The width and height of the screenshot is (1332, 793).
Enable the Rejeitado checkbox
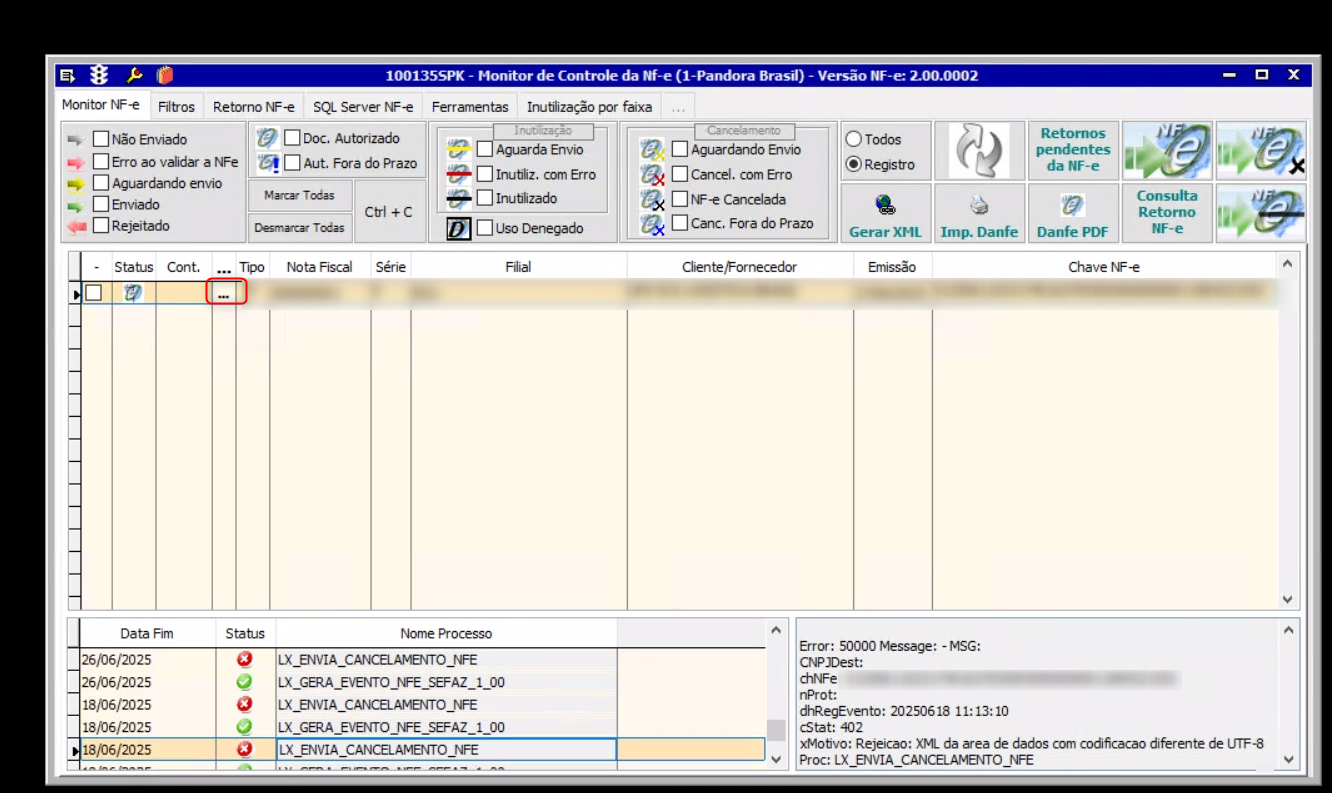coord(101,226)
